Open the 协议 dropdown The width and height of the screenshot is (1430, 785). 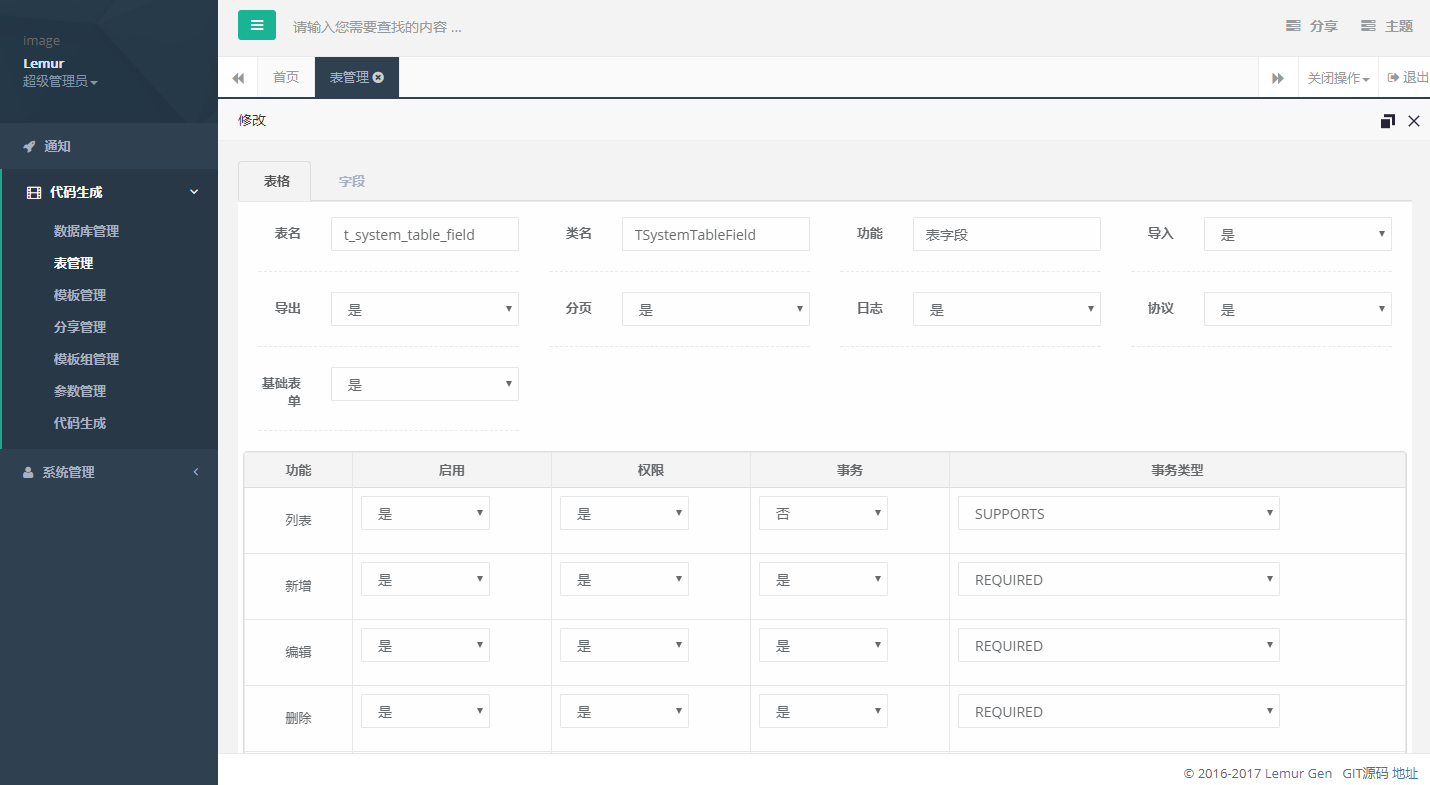pos(1298,309)
